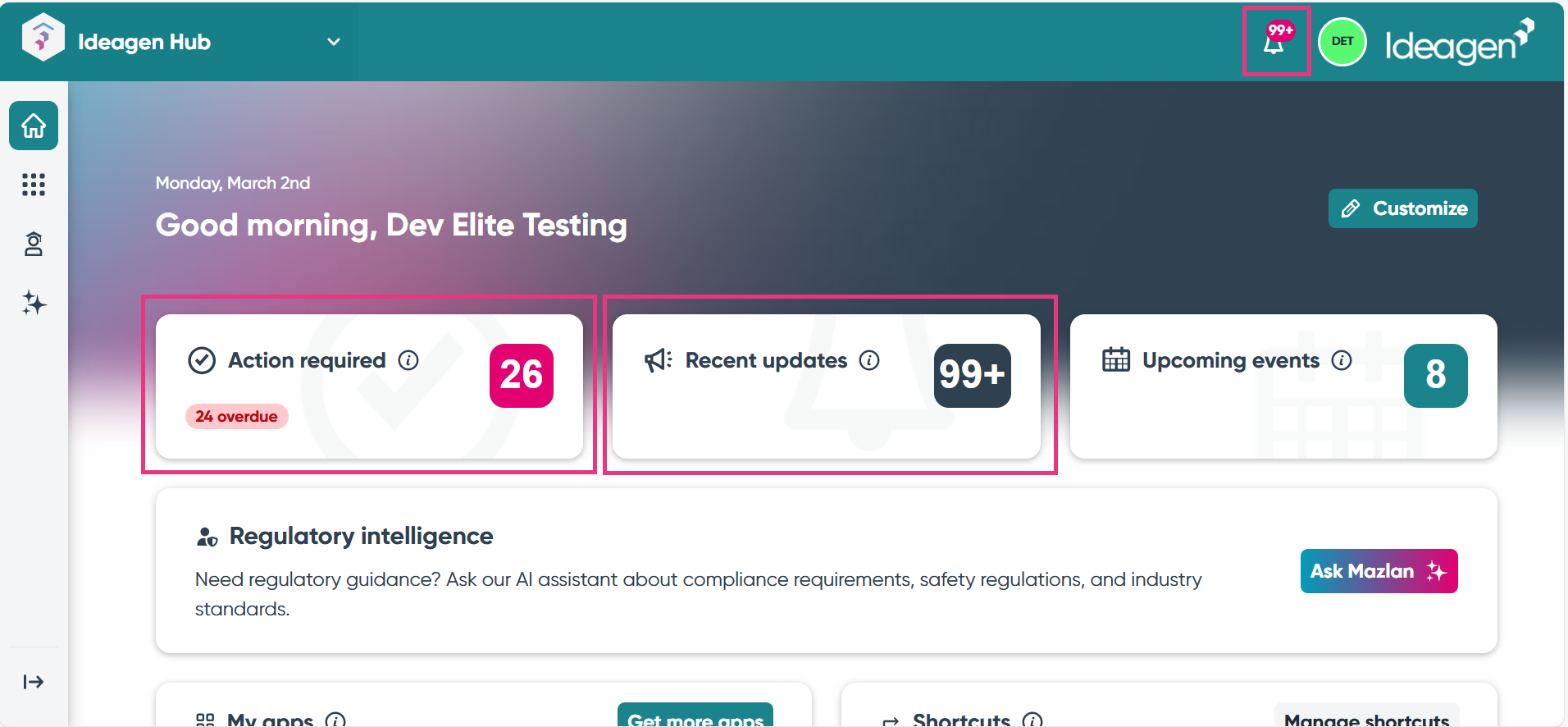Click the Ideagen Hub logo icon
This screenshot has width=1568, height=727.
43,39
